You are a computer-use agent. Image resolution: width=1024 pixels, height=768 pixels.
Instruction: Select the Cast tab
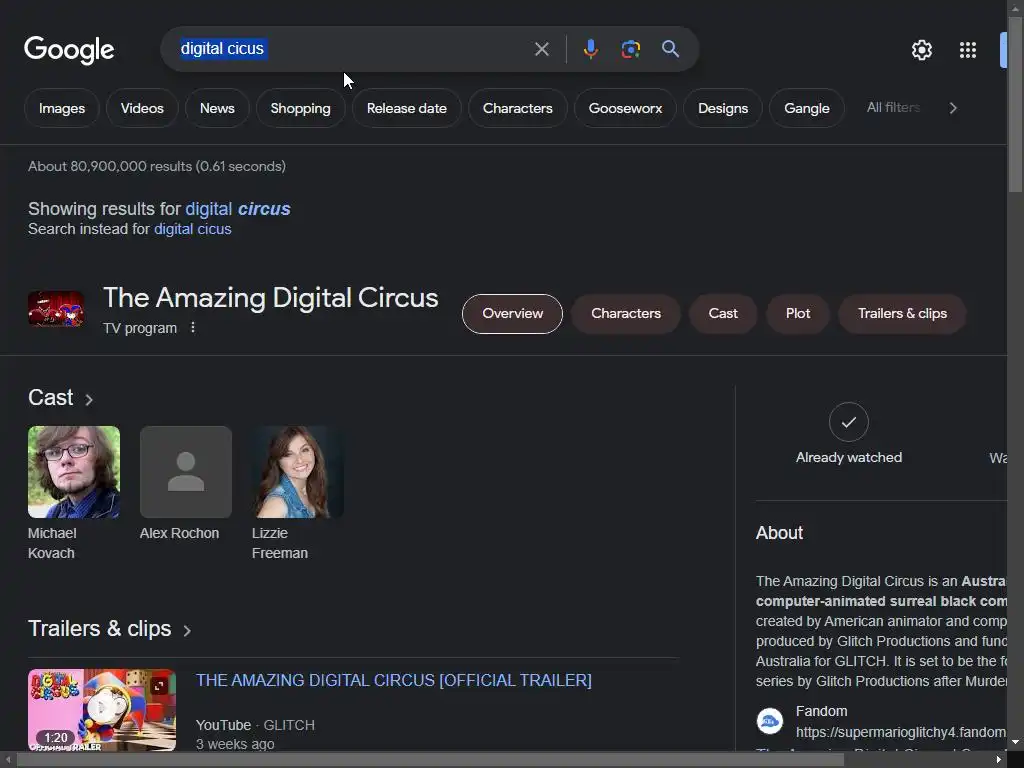(723, 313)
